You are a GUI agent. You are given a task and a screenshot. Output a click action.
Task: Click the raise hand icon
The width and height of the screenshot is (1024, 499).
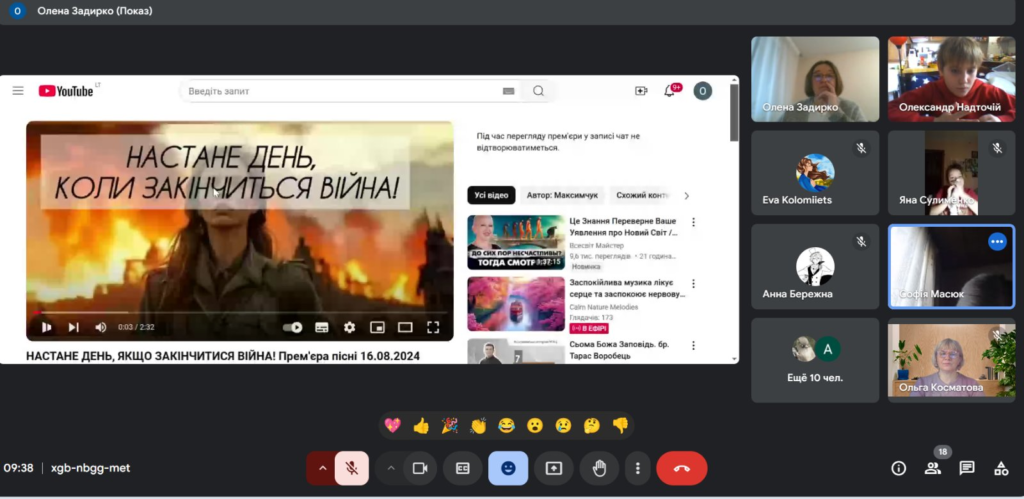coord(599,468)
